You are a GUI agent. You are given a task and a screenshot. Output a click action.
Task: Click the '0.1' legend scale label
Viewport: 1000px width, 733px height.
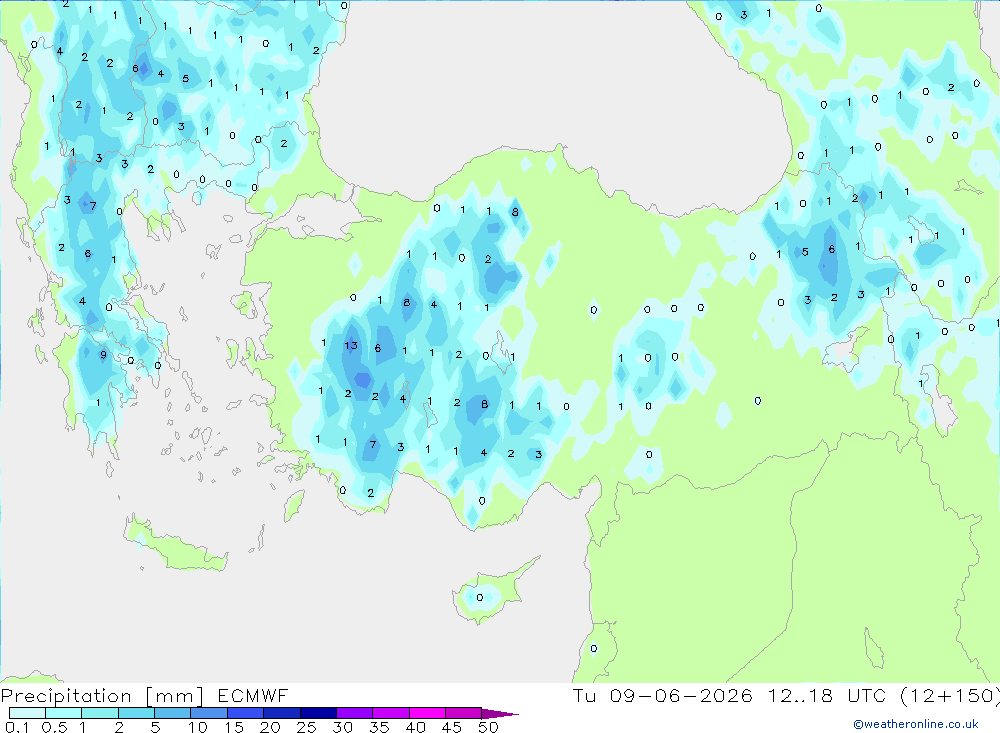click(17, 727)
